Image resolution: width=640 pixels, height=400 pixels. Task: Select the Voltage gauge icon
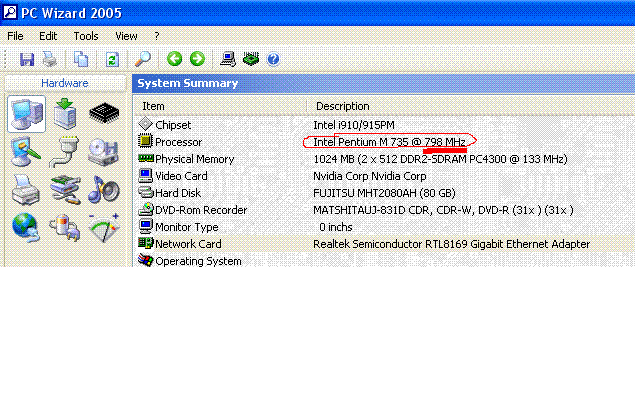104,227
